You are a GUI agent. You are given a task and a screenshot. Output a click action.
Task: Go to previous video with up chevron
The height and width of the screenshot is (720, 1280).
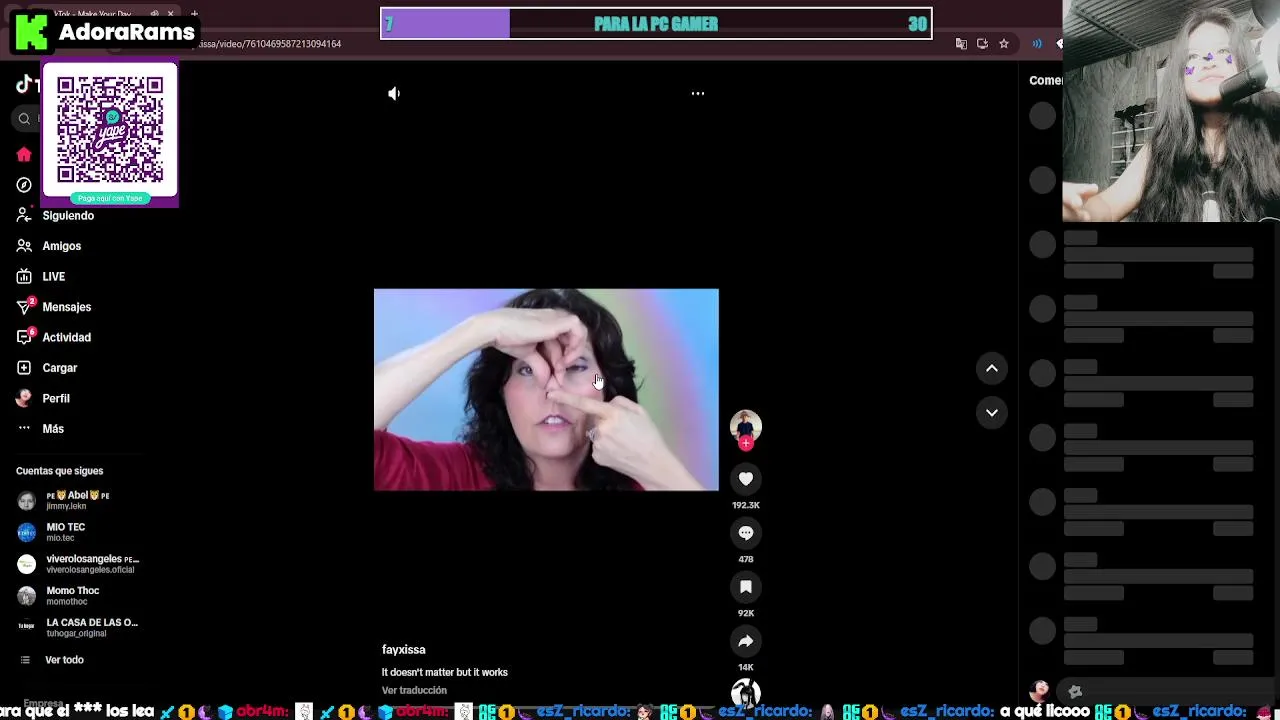pos(992,368)
